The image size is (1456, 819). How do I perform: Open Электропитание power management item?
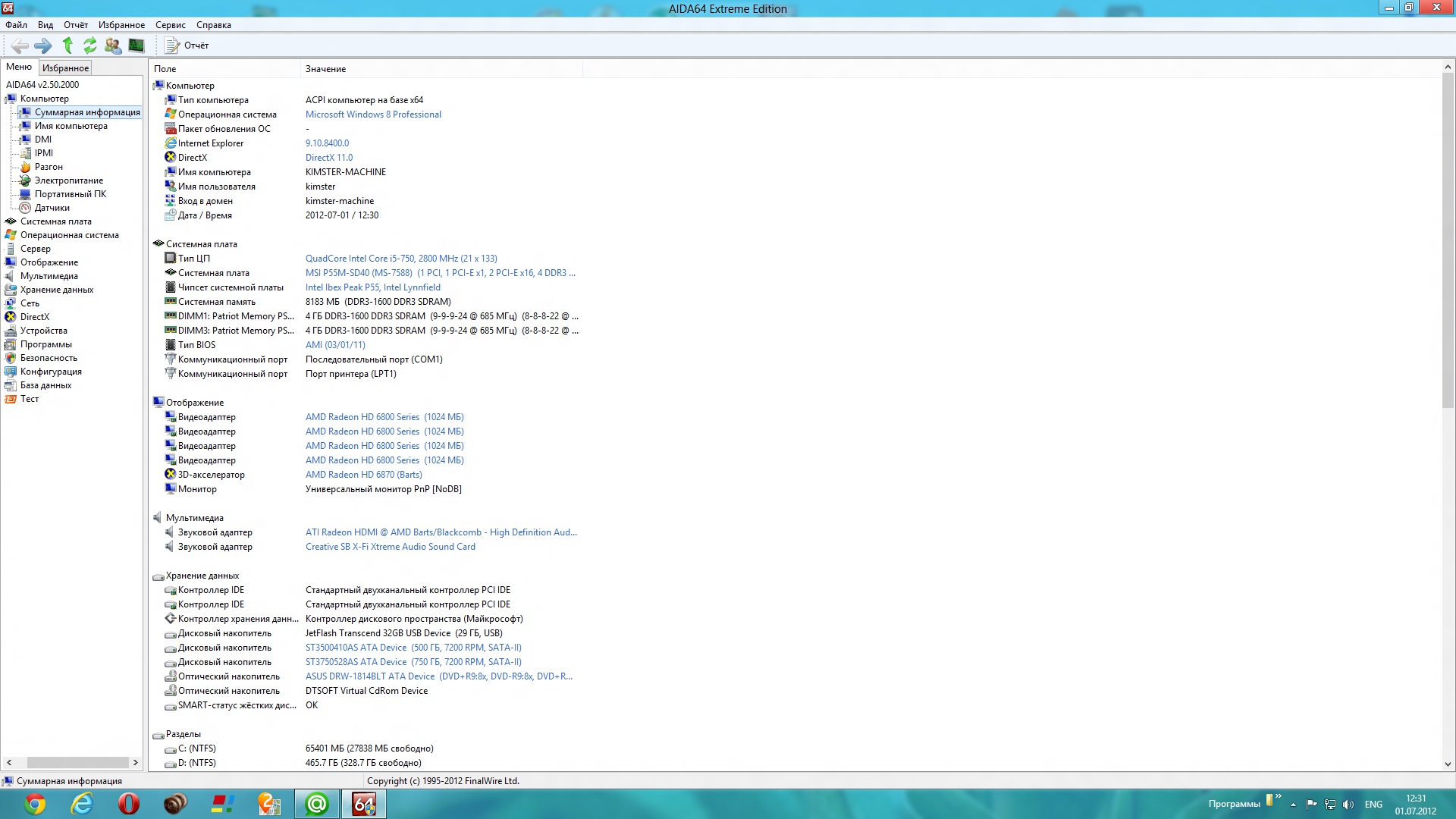68,180
